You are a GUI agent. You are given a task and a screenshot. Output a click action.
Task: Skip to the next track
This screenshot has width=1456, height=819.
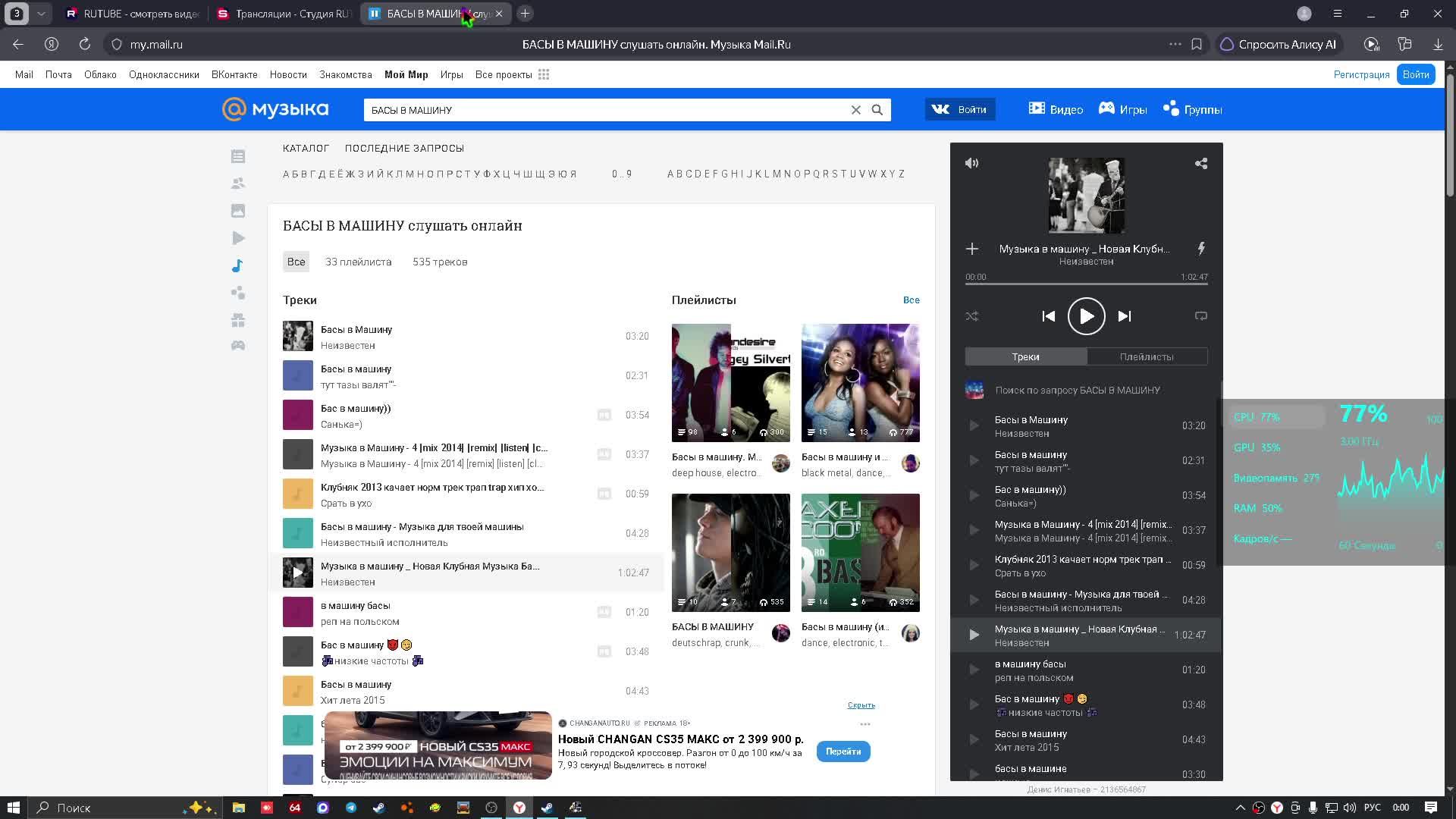click(x=1125, y=316)
